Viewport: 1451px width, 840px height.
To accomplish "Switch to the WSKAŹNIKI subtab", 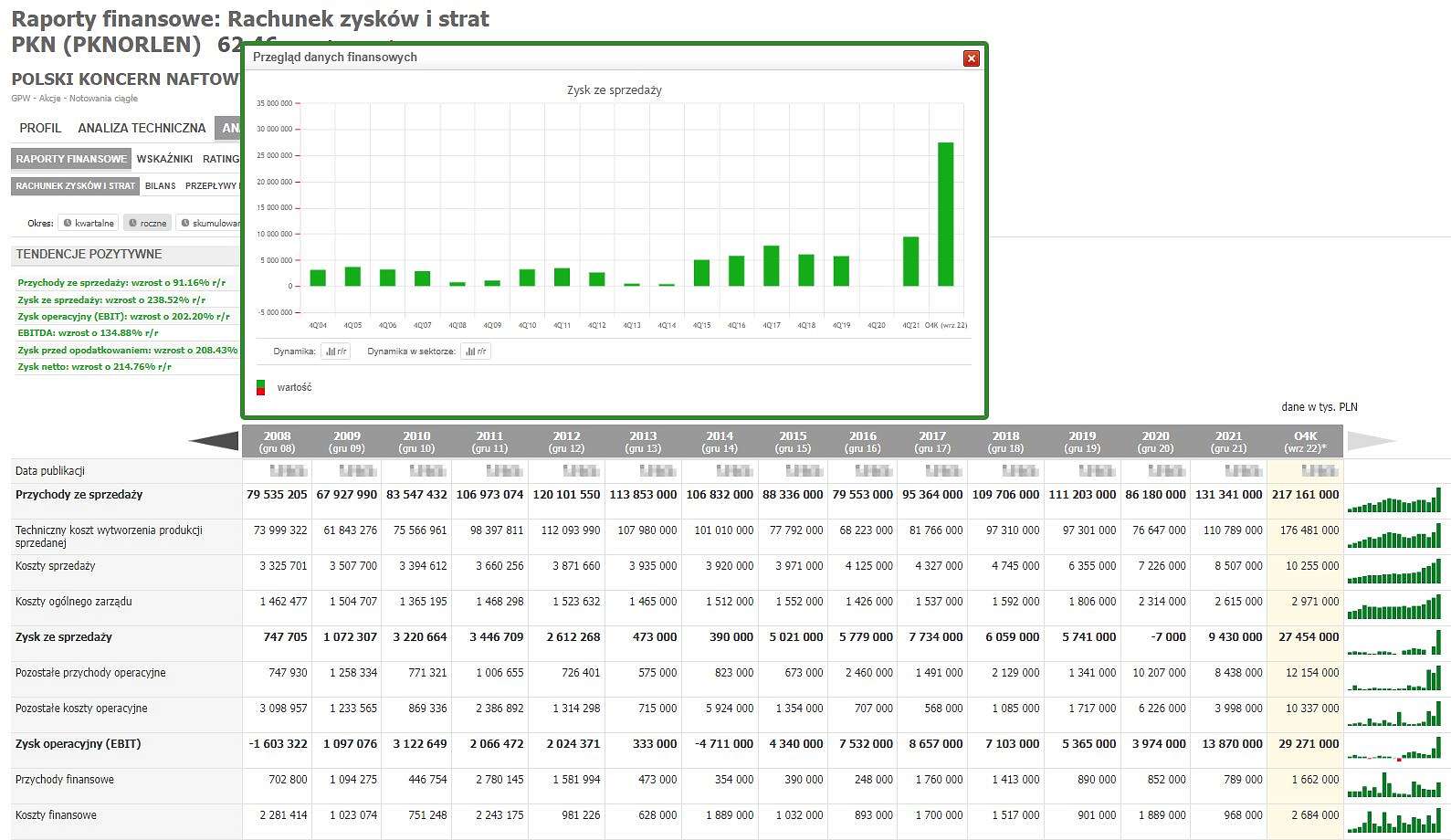I will point(164,159).
